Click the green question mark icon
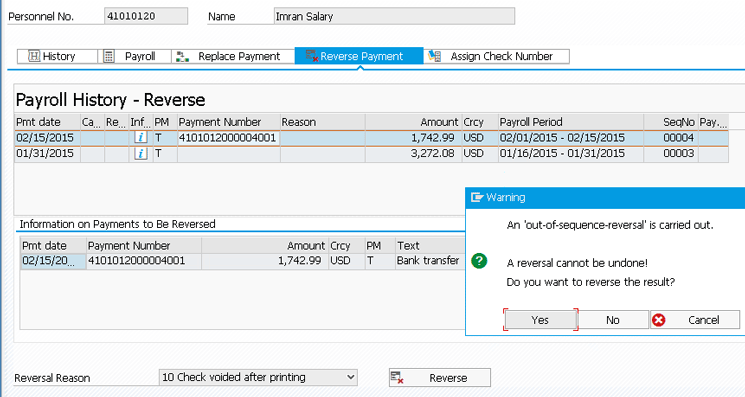Screen dimensions: 745x397 [479, 261]
